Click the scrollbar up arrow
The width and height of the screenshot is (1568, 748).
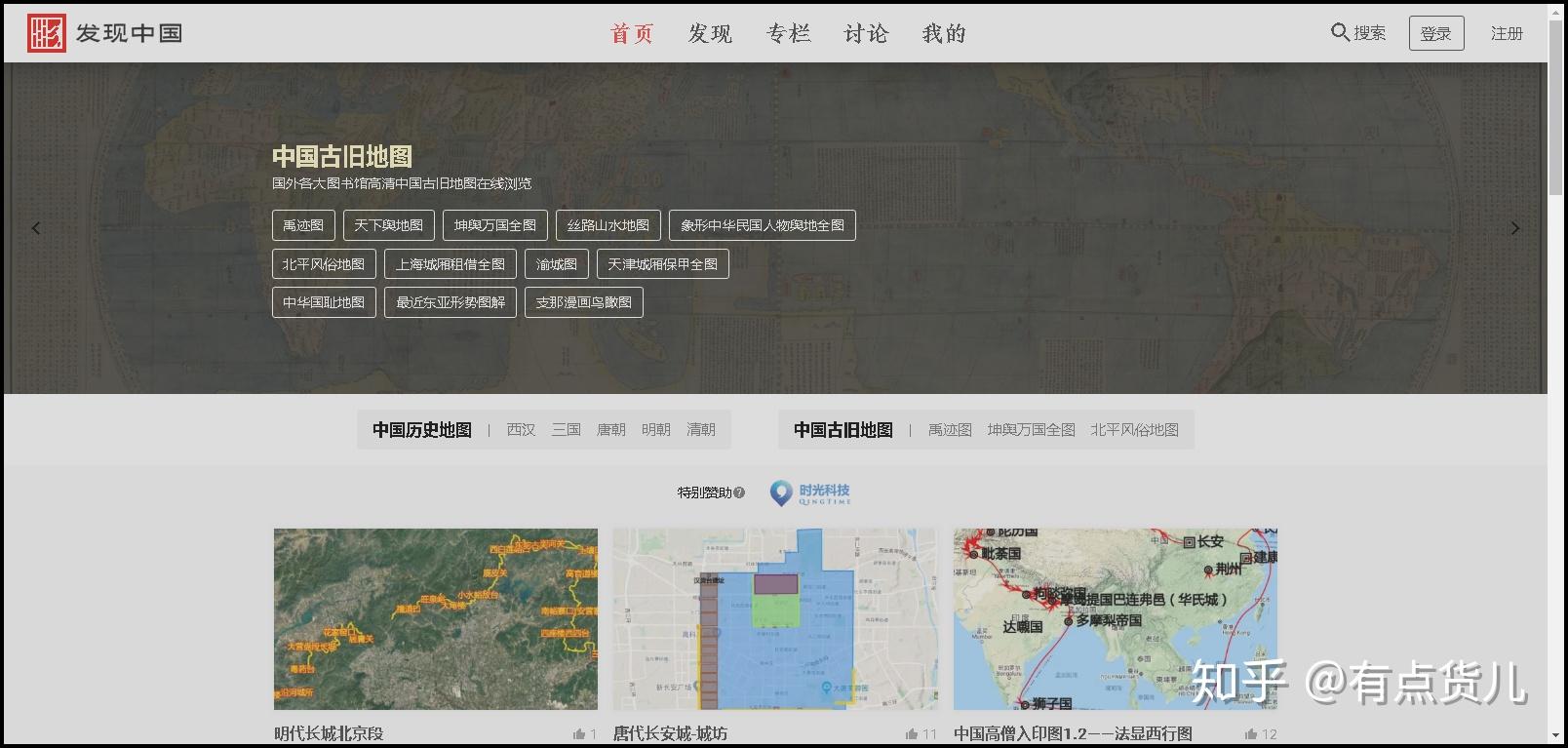click(1555, 11)
